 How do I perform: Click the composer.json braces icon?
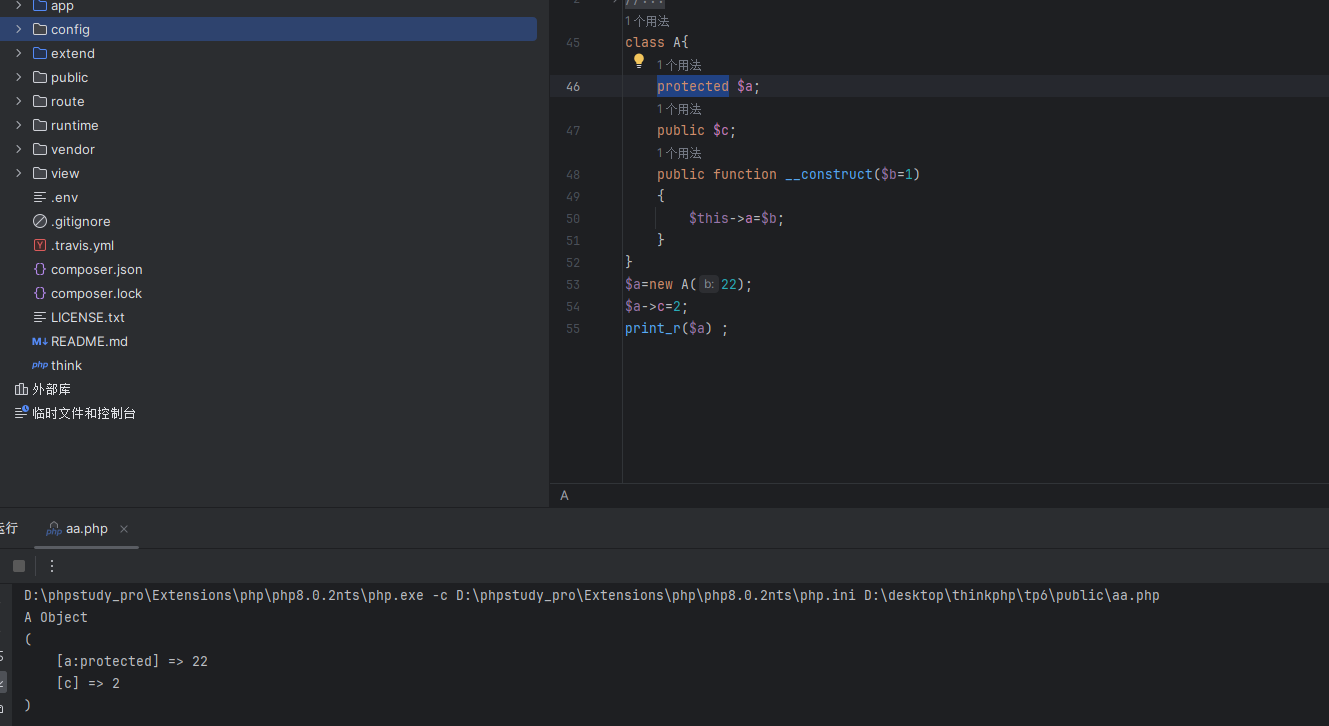point(40,269)
